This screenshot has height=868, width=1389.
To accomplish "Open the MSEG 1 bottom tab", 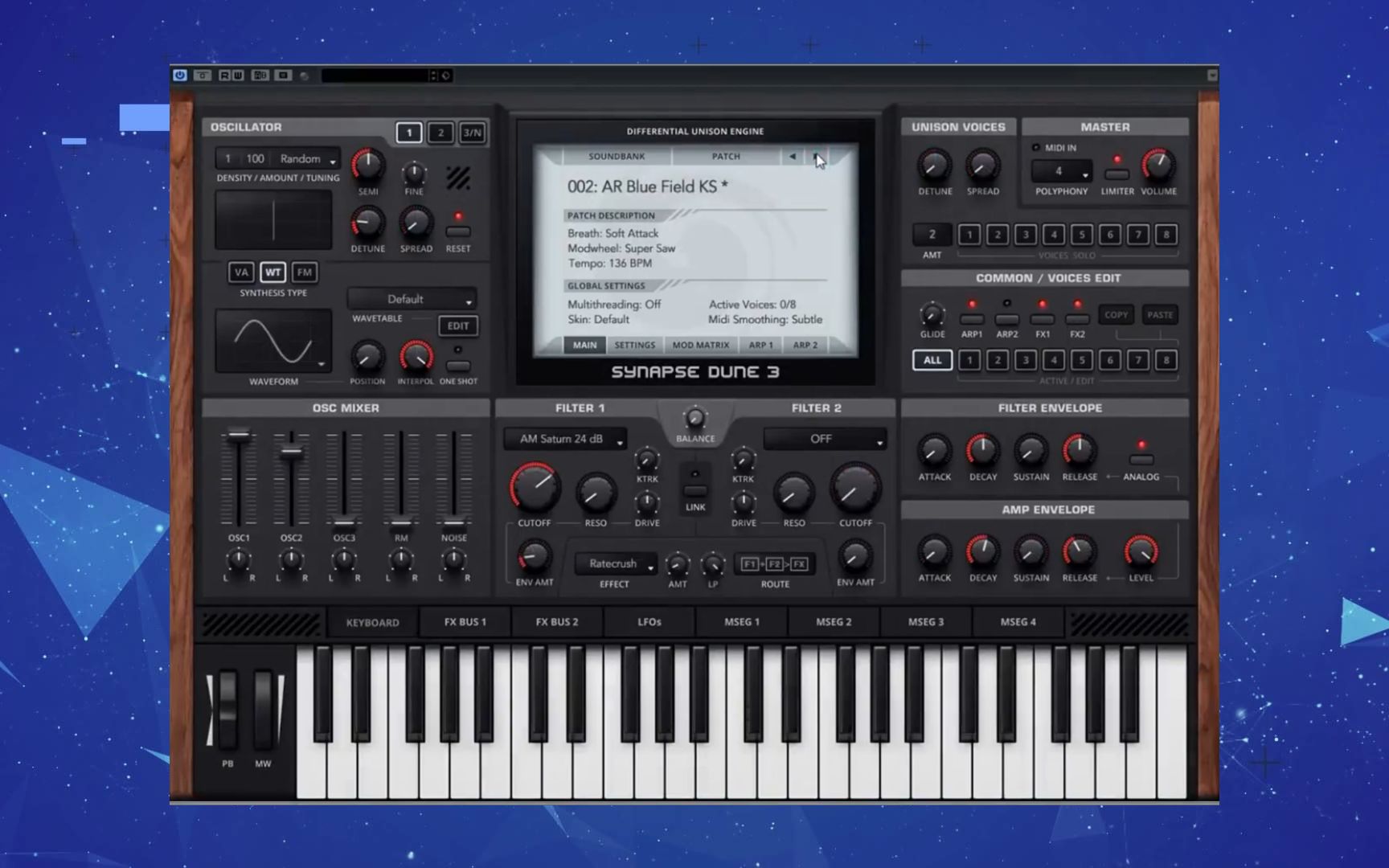I will (742, 622).
